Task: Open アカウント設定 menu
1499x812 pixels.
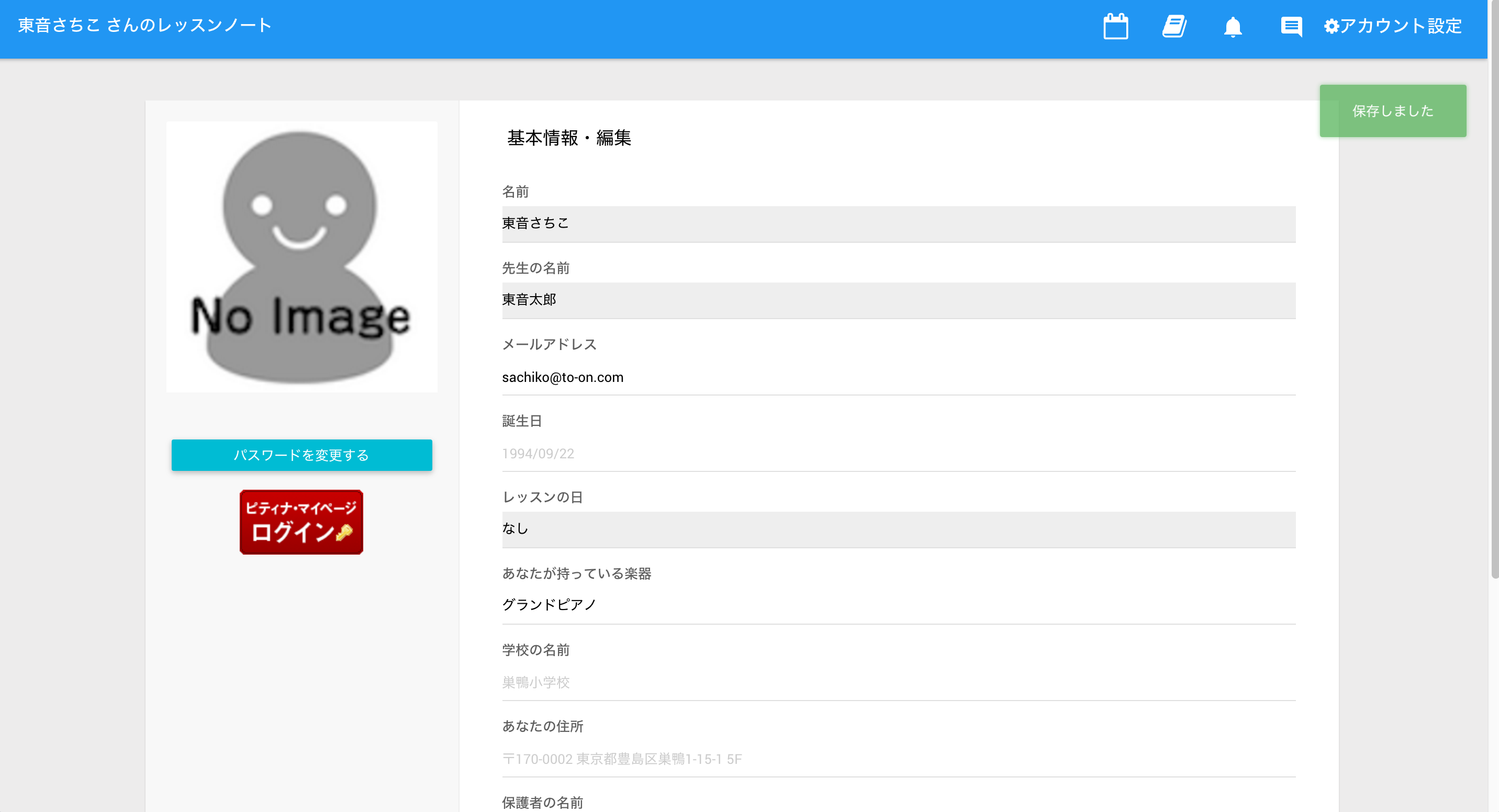Action: [x=1400, y=26]
